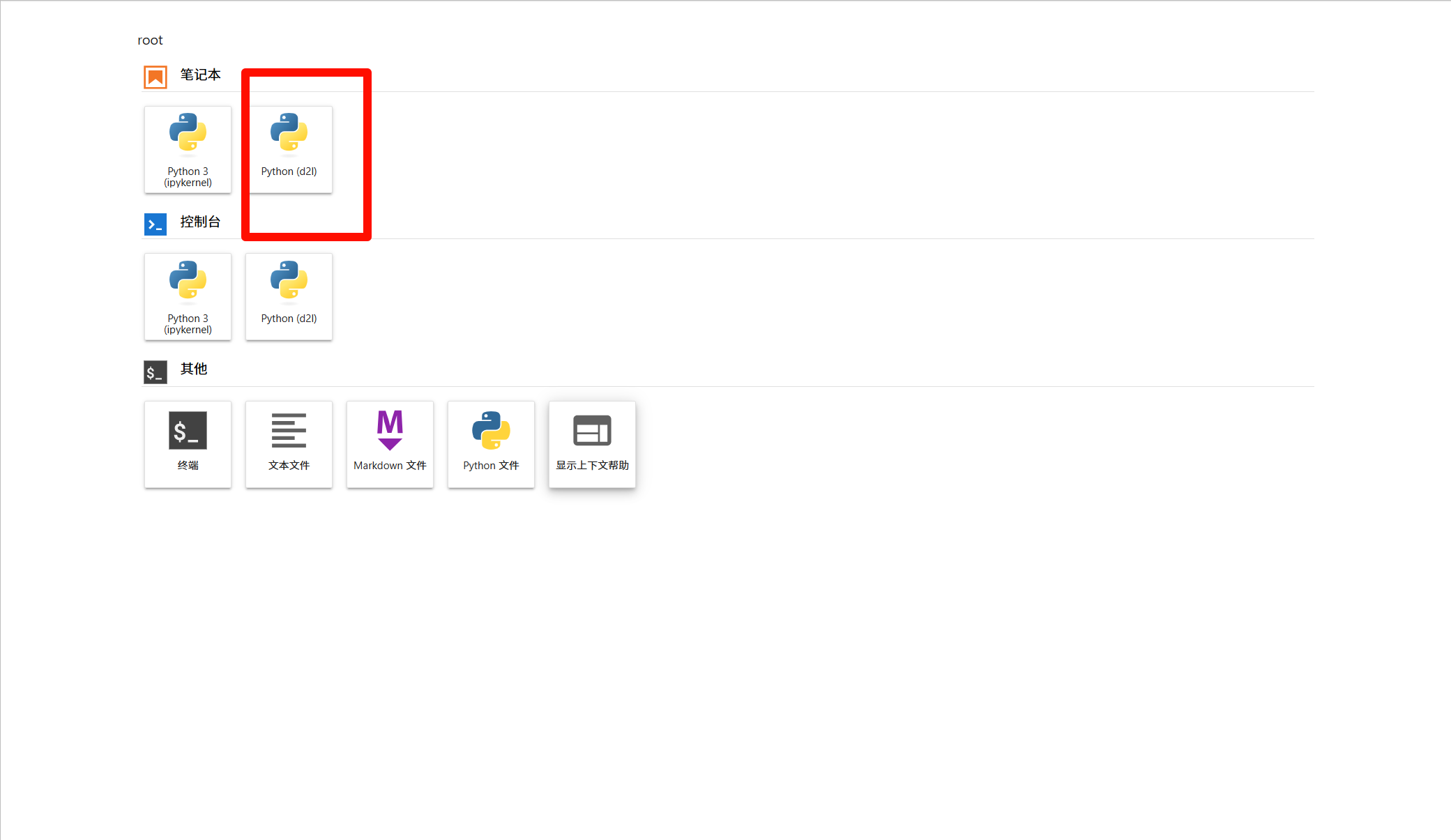Click the "终端" card label text
Viewport: 1451px width, 840px height.
(x=188, y=465)
